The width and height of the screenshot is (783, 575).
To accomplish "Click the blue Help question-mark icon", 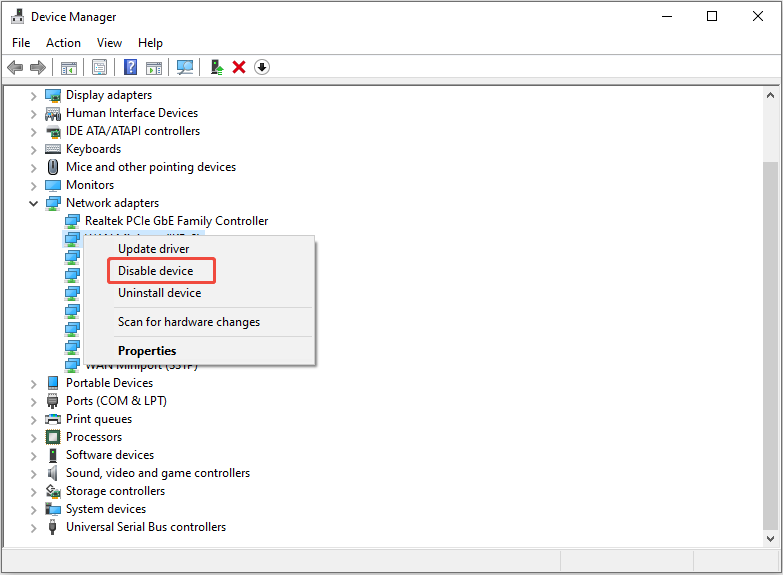I will pyautogui.click(x=130, y=67).
